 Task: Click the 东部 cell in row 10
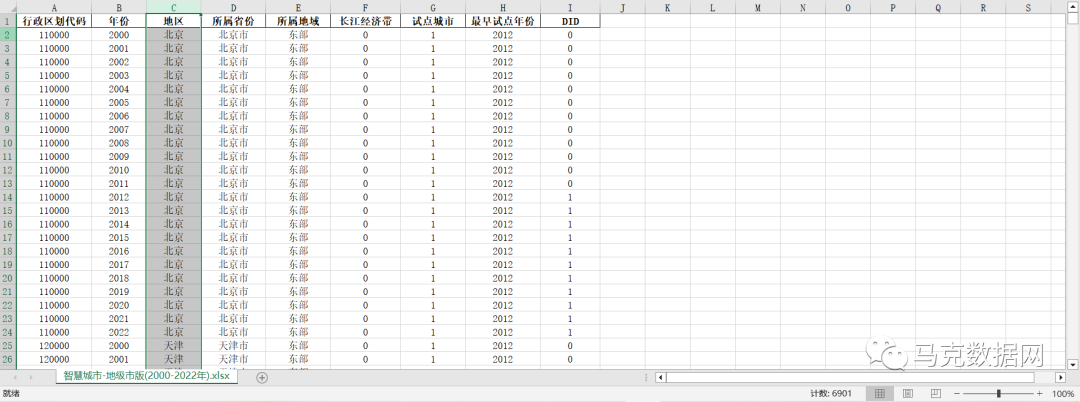(298, 142)
